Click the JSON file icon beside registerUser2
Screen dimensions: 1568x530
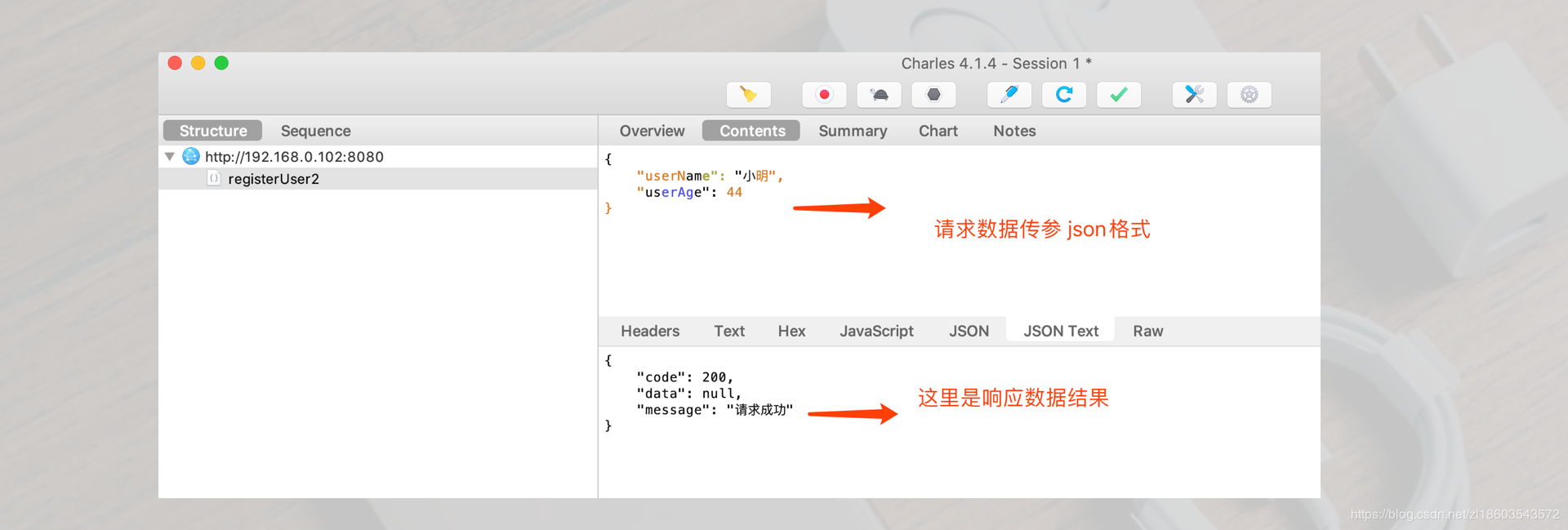[214, 178]
